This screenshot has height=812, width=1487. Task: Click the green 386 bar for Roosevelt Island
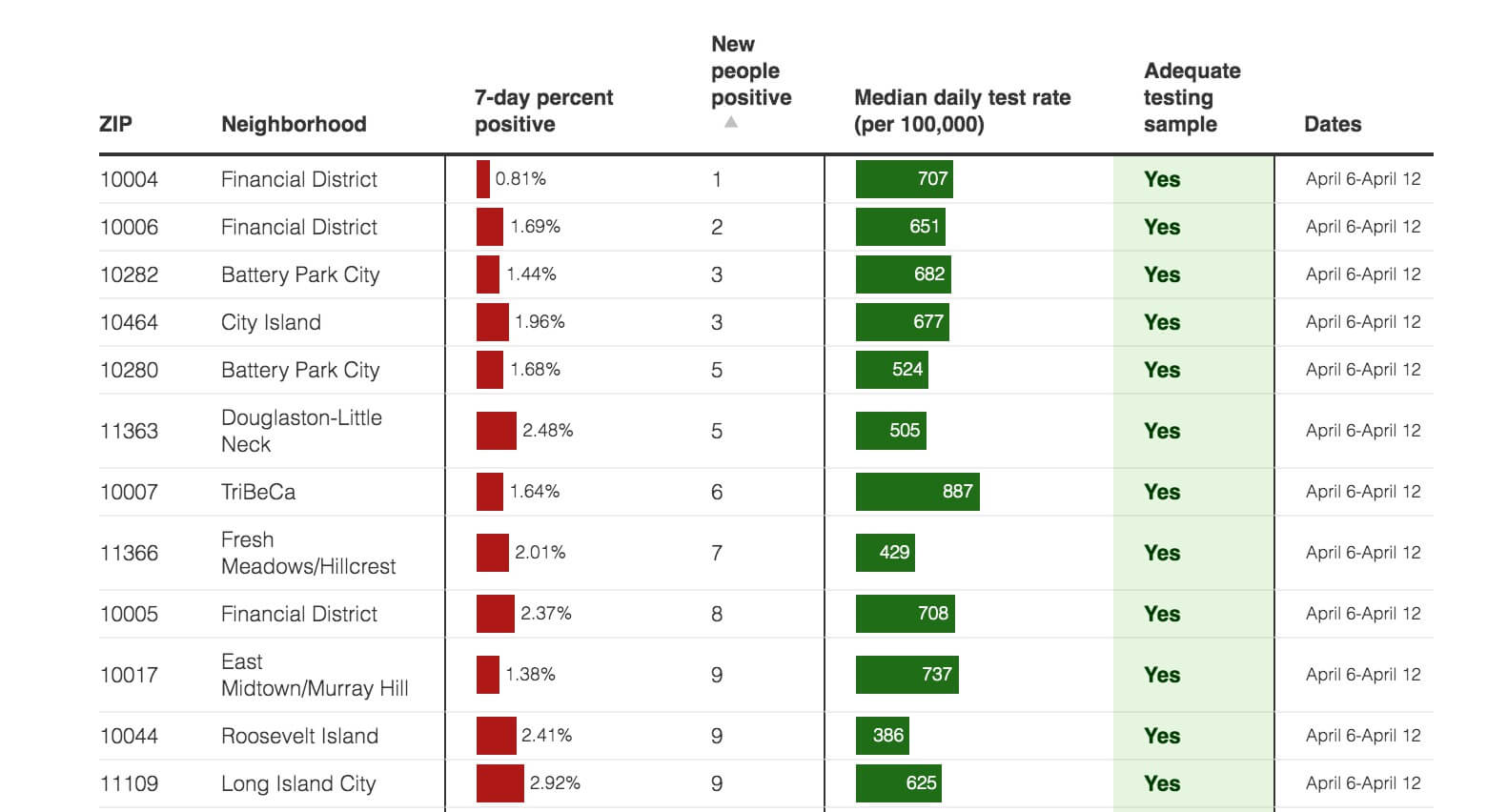coord(882,736)
